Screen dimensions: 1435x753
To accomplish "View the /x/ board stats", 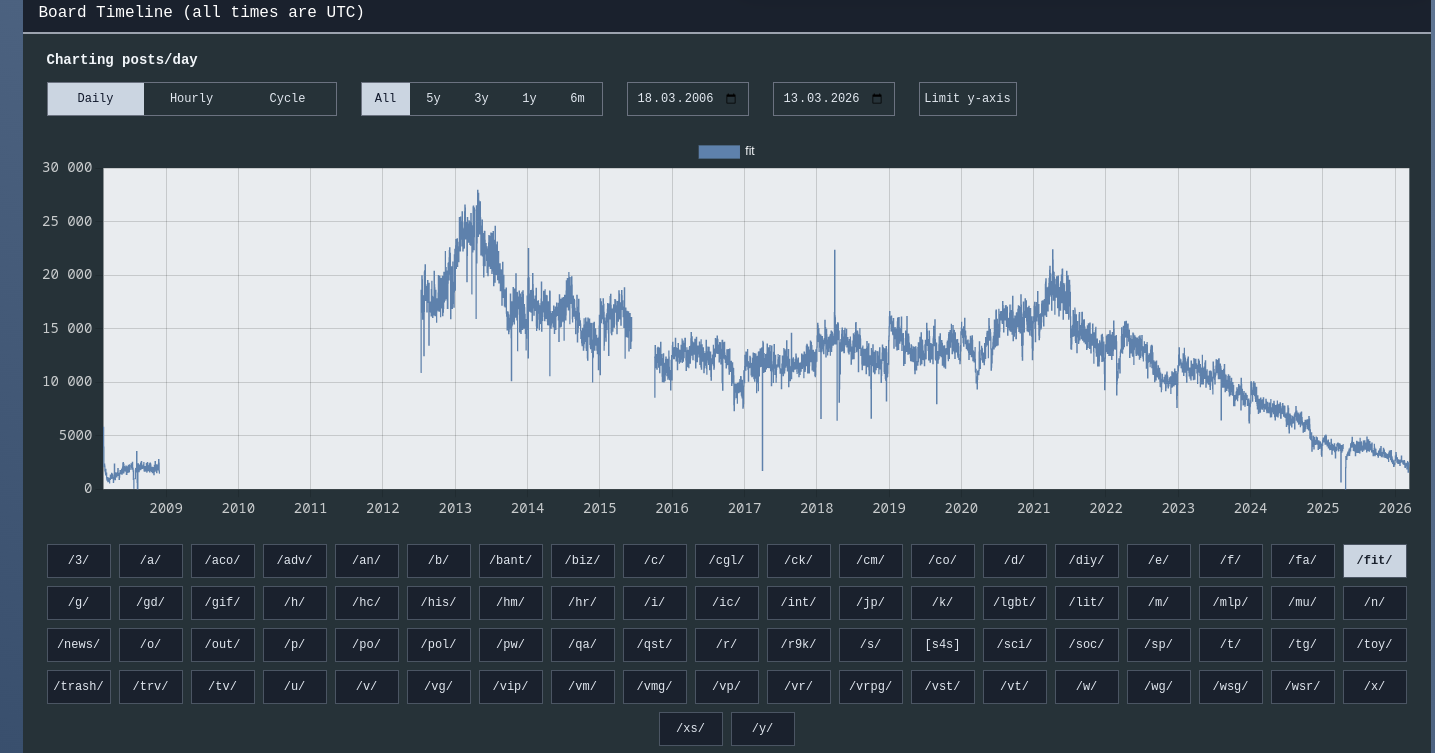I will (1375, 687).
